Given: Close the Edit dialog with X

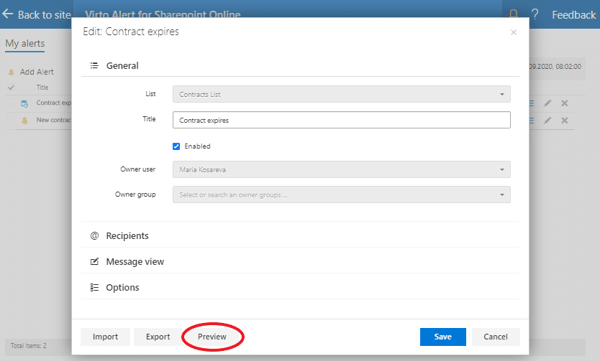Looking at the screenshot, I should coord(514,33).
